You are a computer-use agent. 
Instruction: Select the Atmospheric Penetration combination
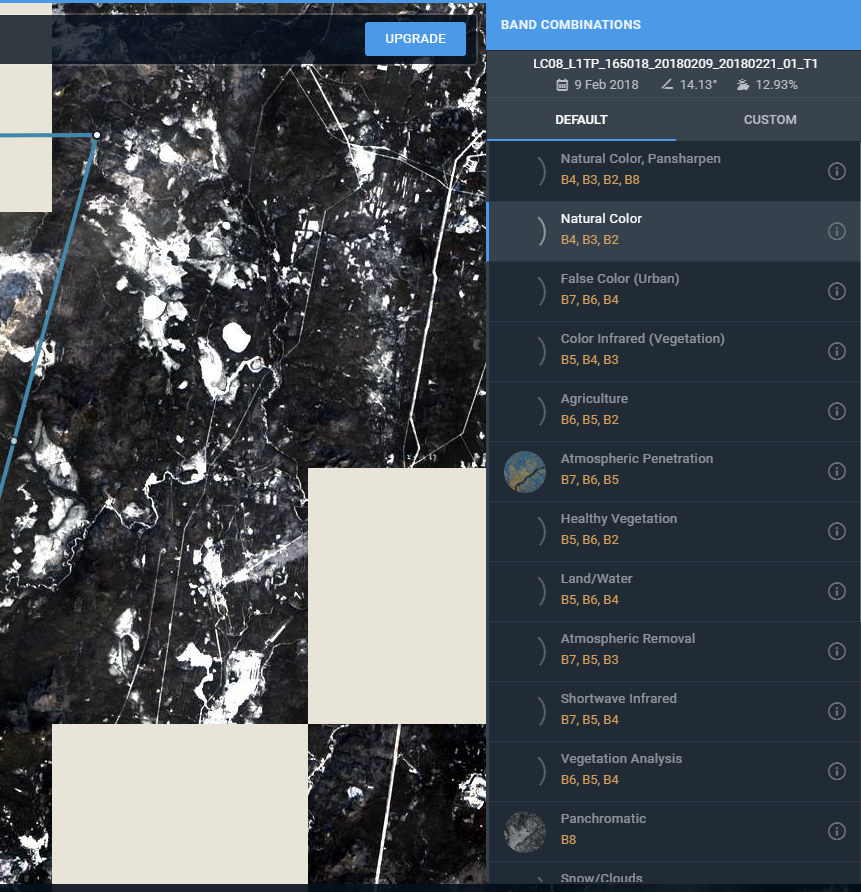674,471
